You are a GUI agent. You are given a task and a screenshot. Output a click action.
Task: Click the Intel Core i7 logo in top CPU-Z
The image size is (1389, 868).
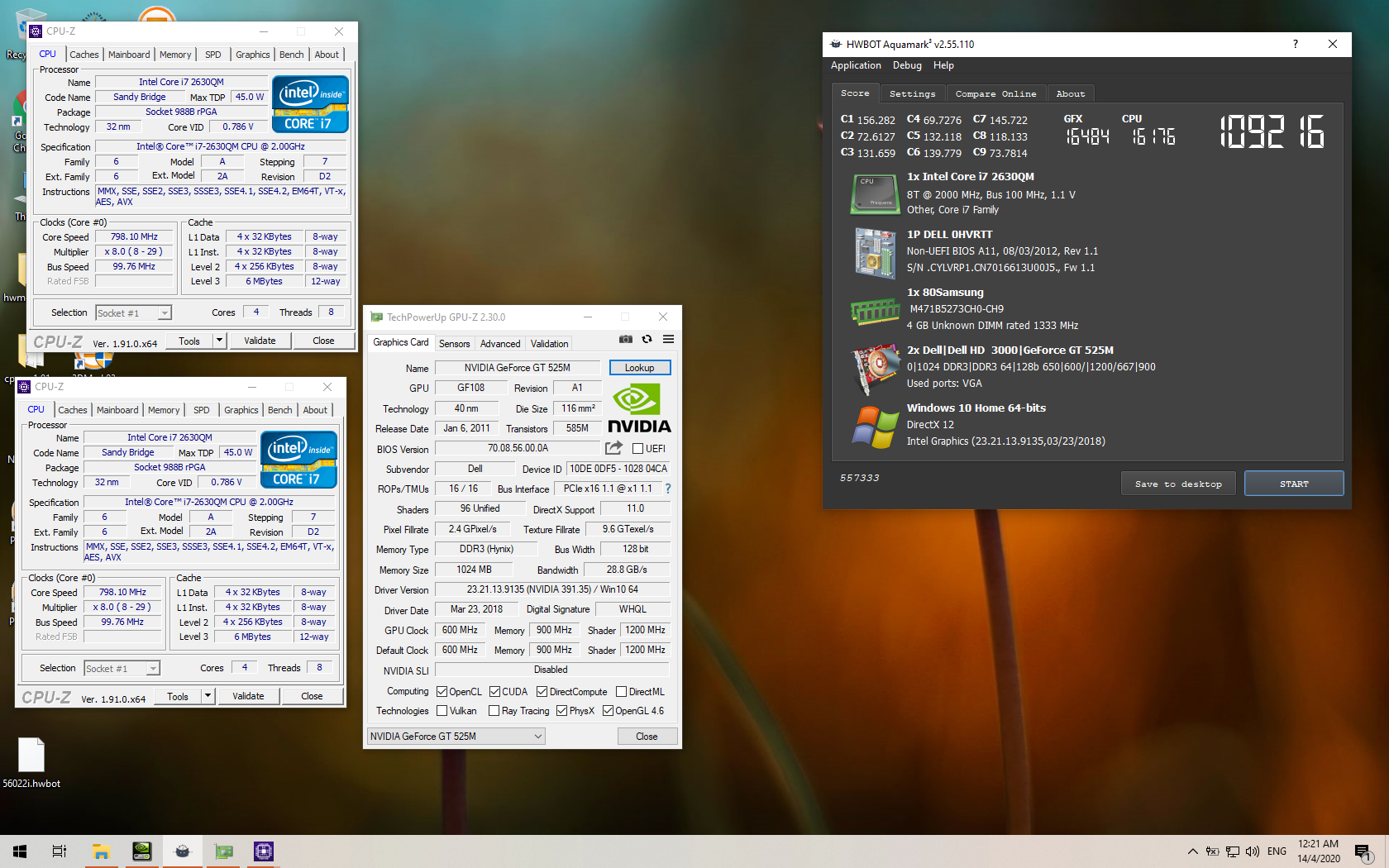[311, 104]
